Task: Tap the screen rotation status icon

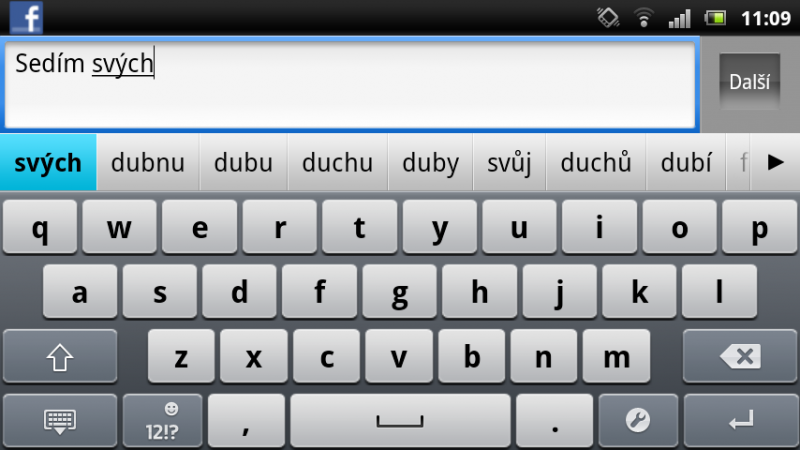Action: [x=608, y=18]
